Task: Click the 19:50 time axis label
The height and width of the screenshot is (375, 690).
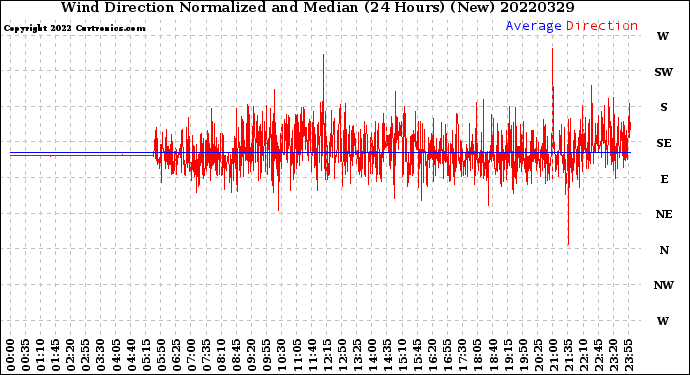Action: pos(523,356)
